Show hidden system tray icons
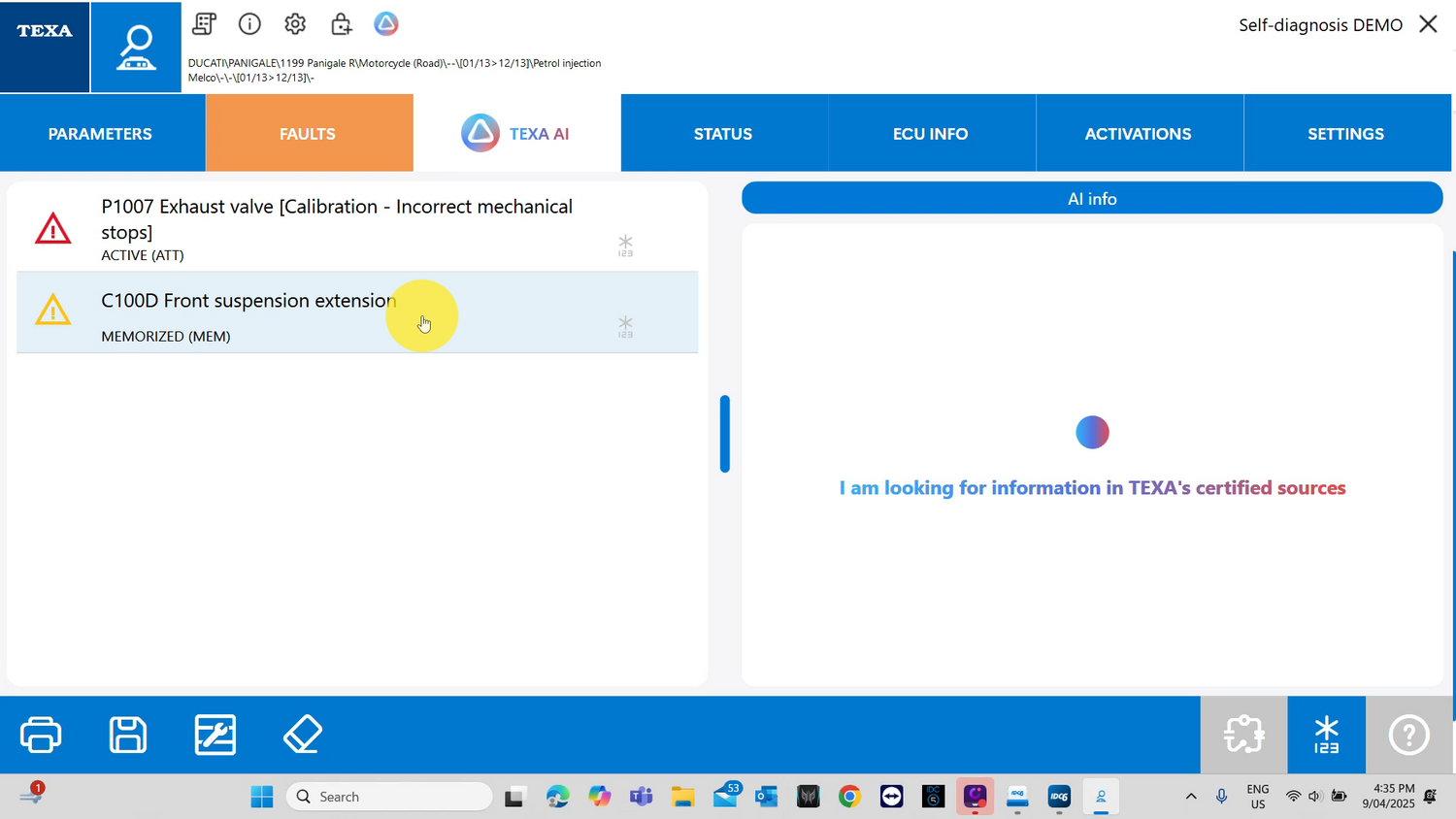 (x=1191, y=797)
